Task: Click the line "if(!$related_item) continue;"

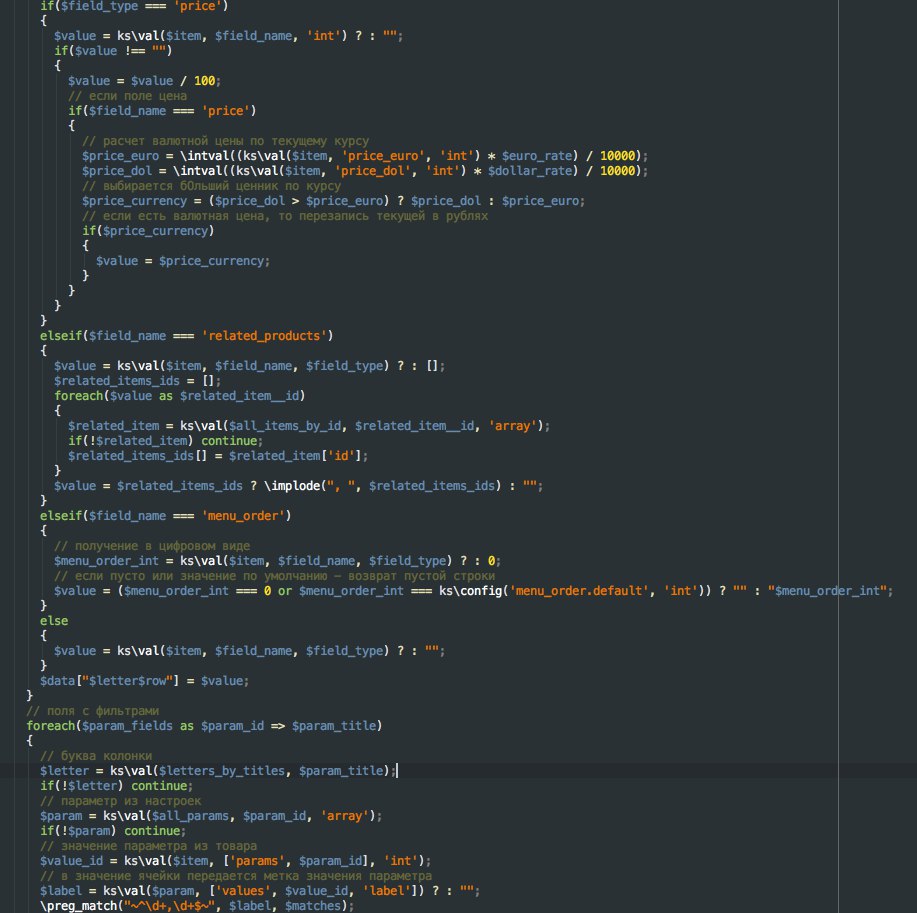Action: [166, 441]
